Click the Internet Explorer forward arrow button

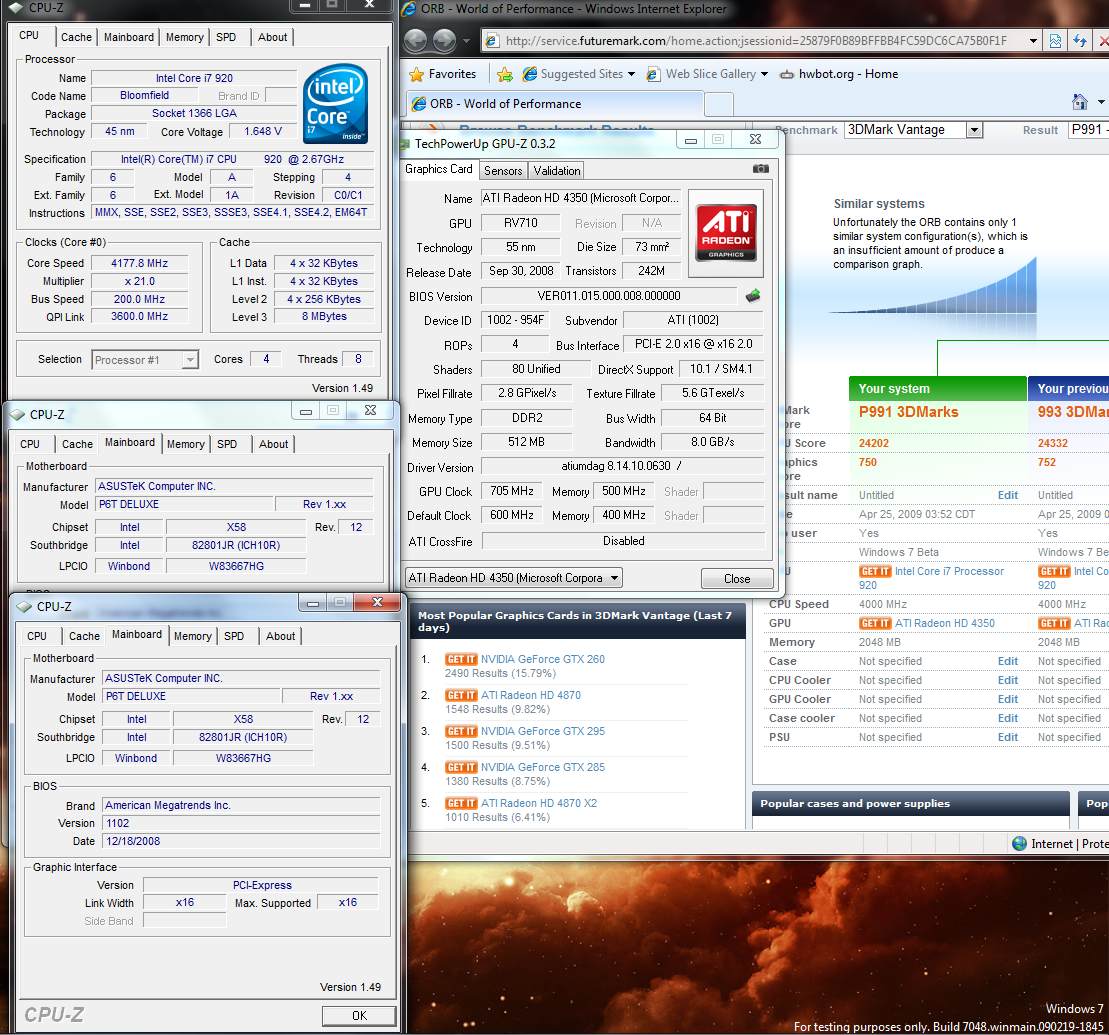444,40
